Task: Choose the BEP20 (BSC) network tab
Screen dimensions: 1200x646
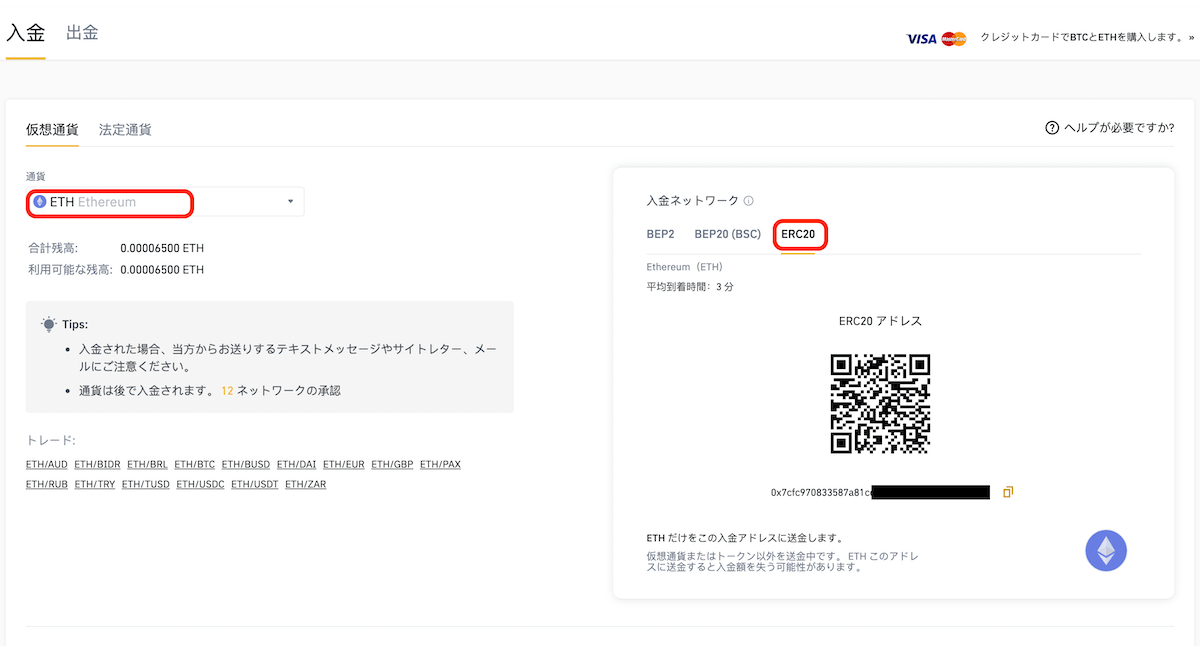Action: tap(728, 235)
